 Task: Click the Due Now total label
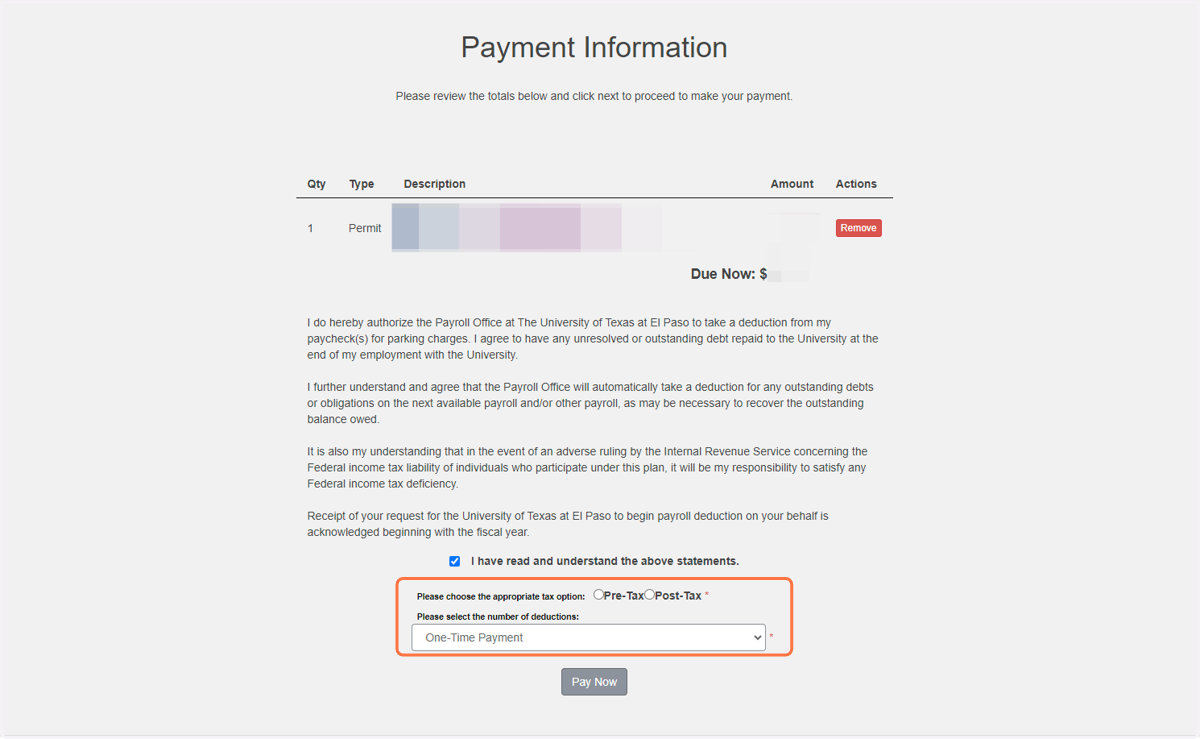(x=729, y=273)
